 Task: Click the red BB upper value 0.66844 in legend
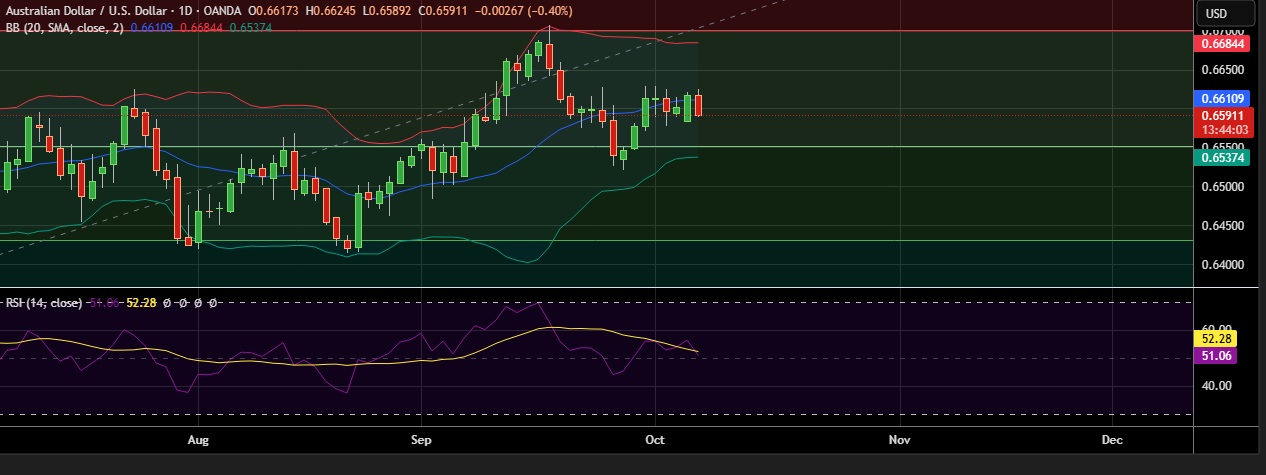point(201,27)
